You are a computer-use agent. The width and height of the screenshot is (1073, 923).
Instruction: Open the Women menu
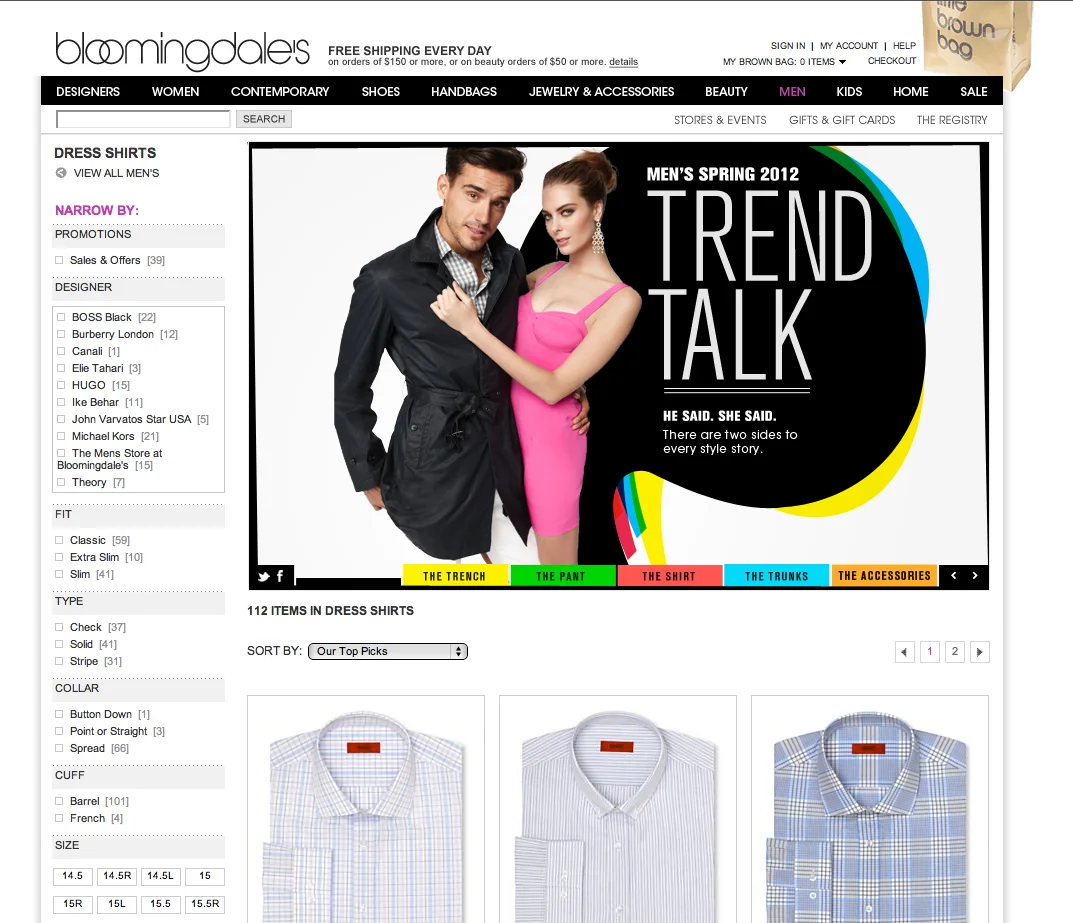click(175, 92)
